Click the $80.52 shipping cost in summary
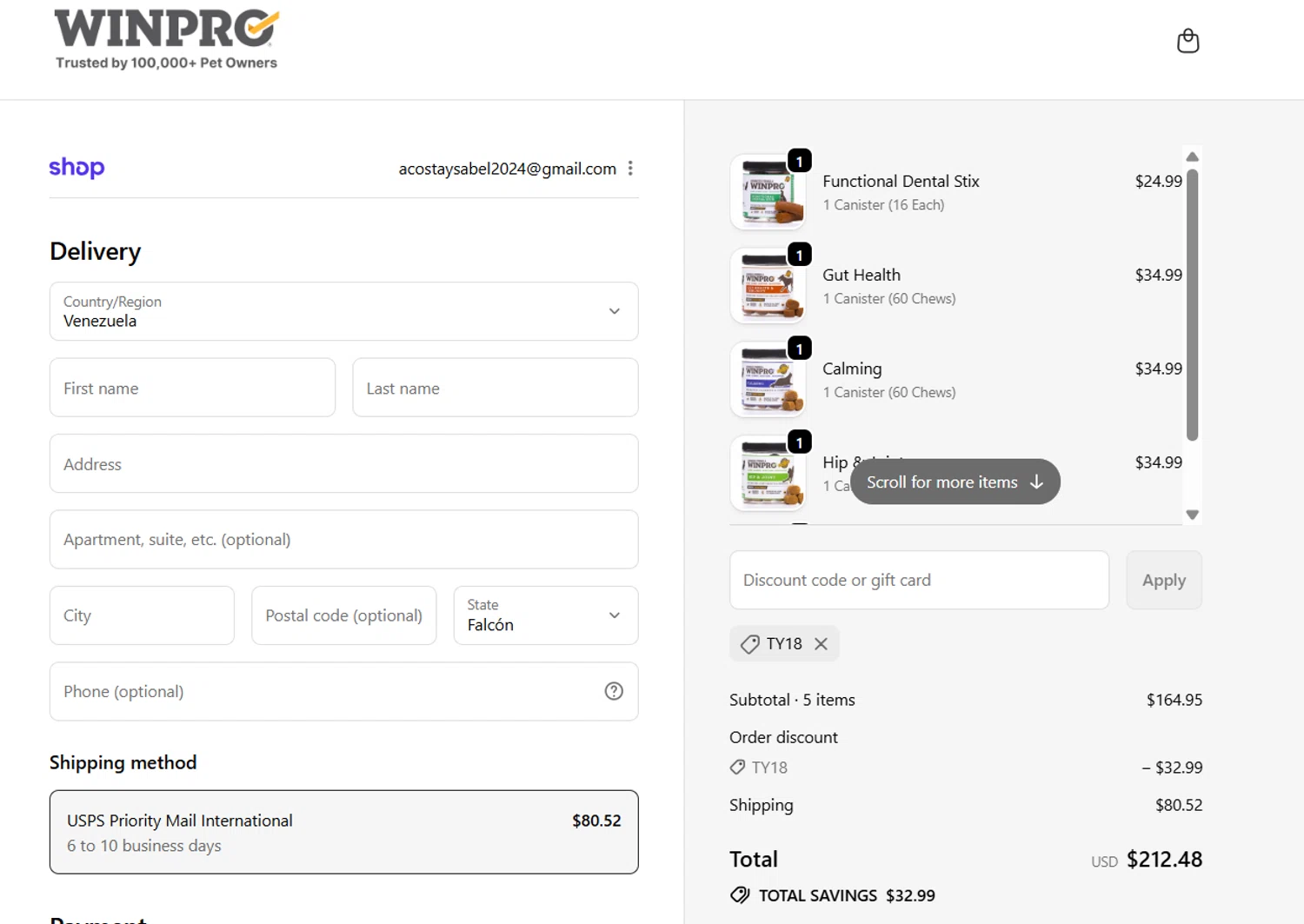 coord(1179,805)
